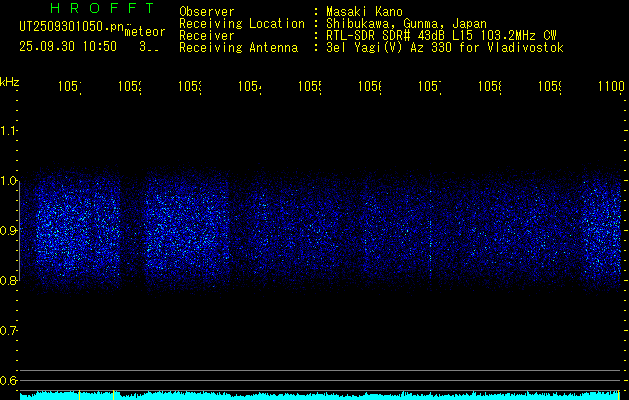Click the 'Receiving Antenna' label
Screen dimensions: 629x400
[238, 48]
